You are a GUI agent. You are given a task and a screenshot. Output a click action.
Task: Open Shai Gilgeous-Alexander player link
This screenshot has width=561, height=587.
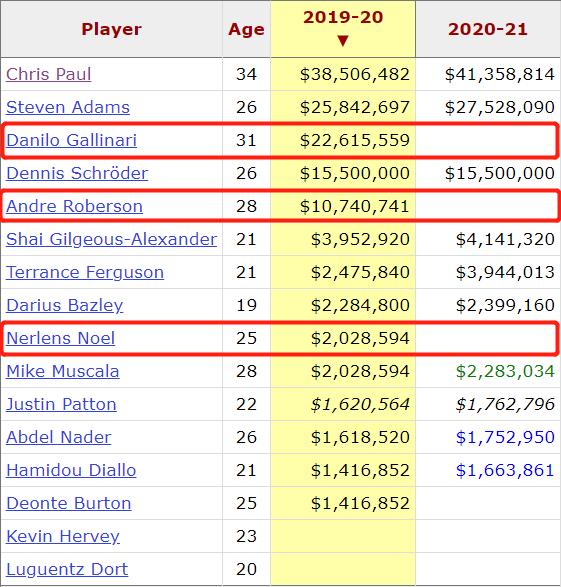tap(112, 239)
